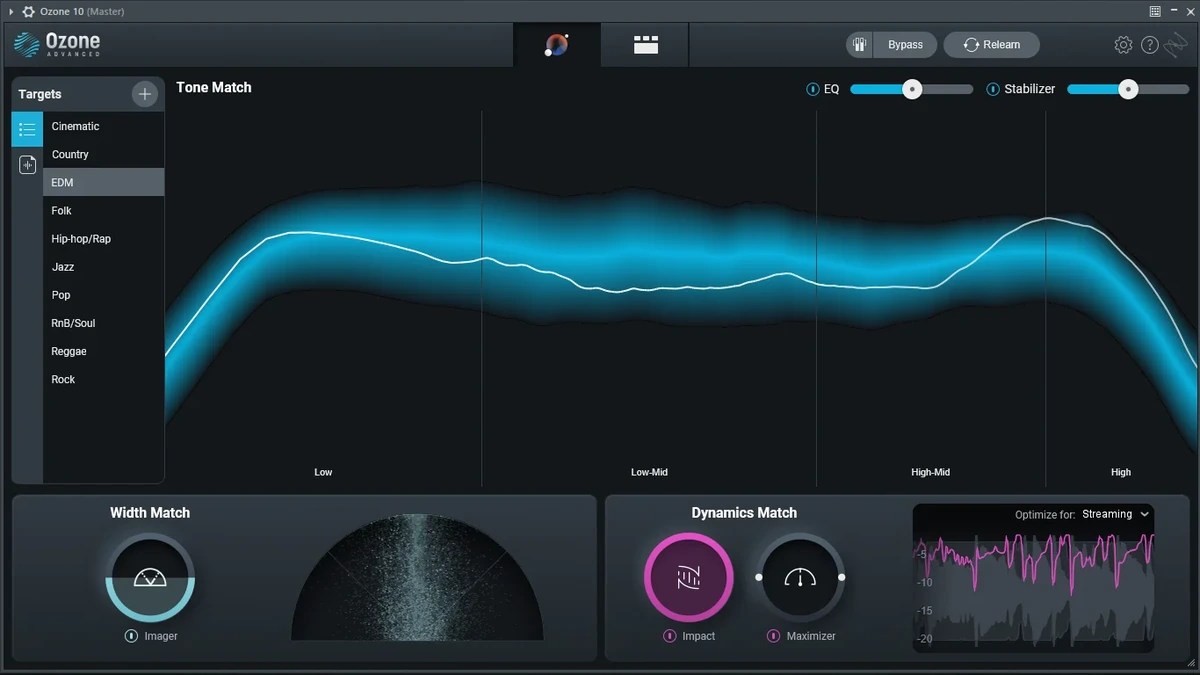Image resolution: width=1200 pixels, height=675 pixels.
Task: Toggle the Stabilizer power button
Action: click(993, 89)
